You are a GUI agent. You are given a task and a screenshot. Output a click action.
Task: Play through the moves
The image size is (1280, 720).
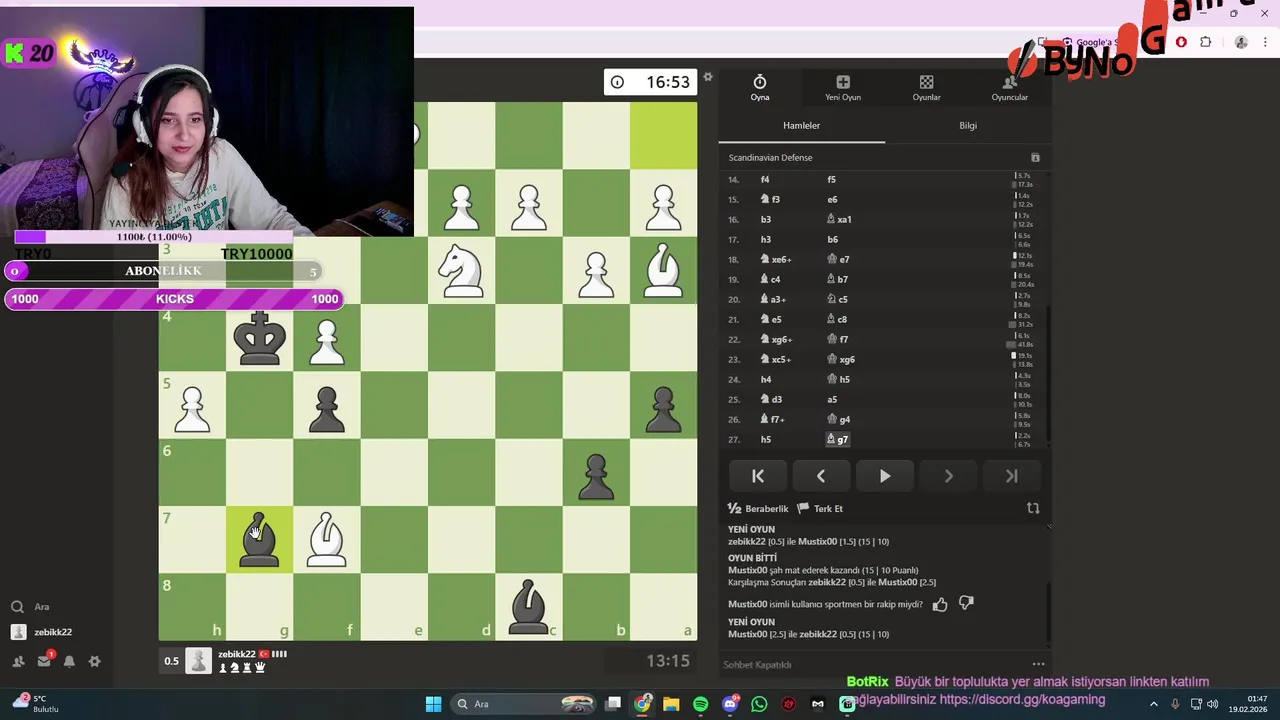coord(885,477)
